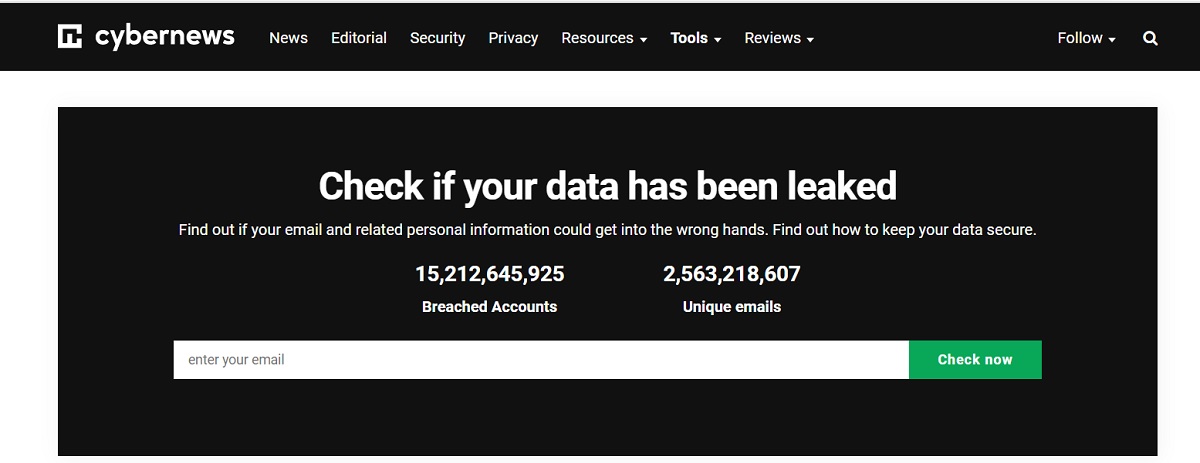Viewport: 1200px width, 463px height.
Task: Click the small arrow next to Resources
Action: (644, 40)
